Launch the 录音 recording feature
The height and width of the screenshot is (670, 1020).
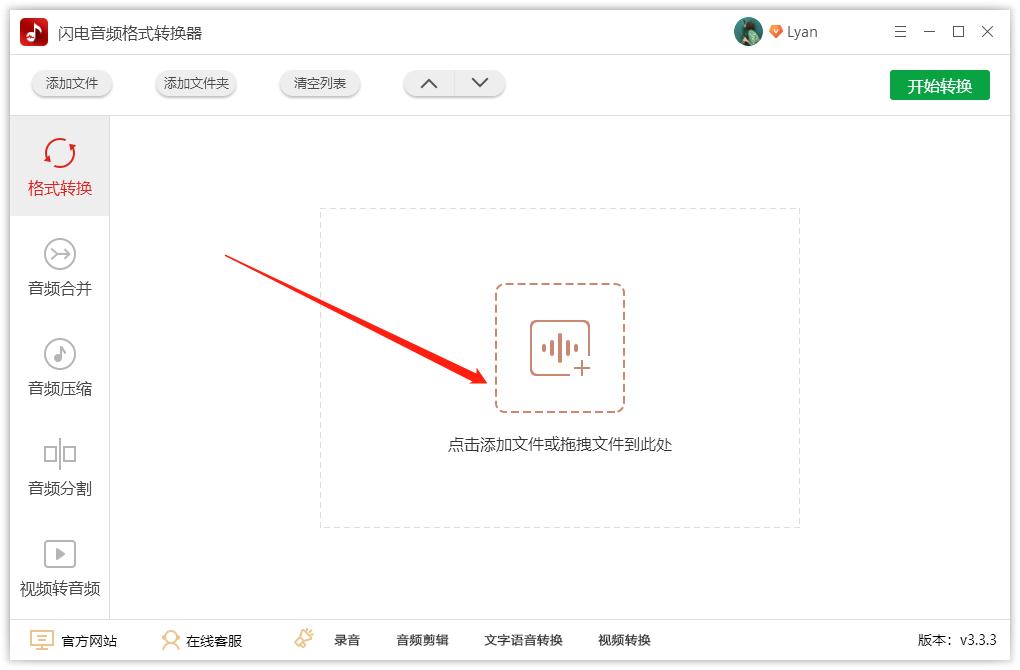click(x=347, y=640)
